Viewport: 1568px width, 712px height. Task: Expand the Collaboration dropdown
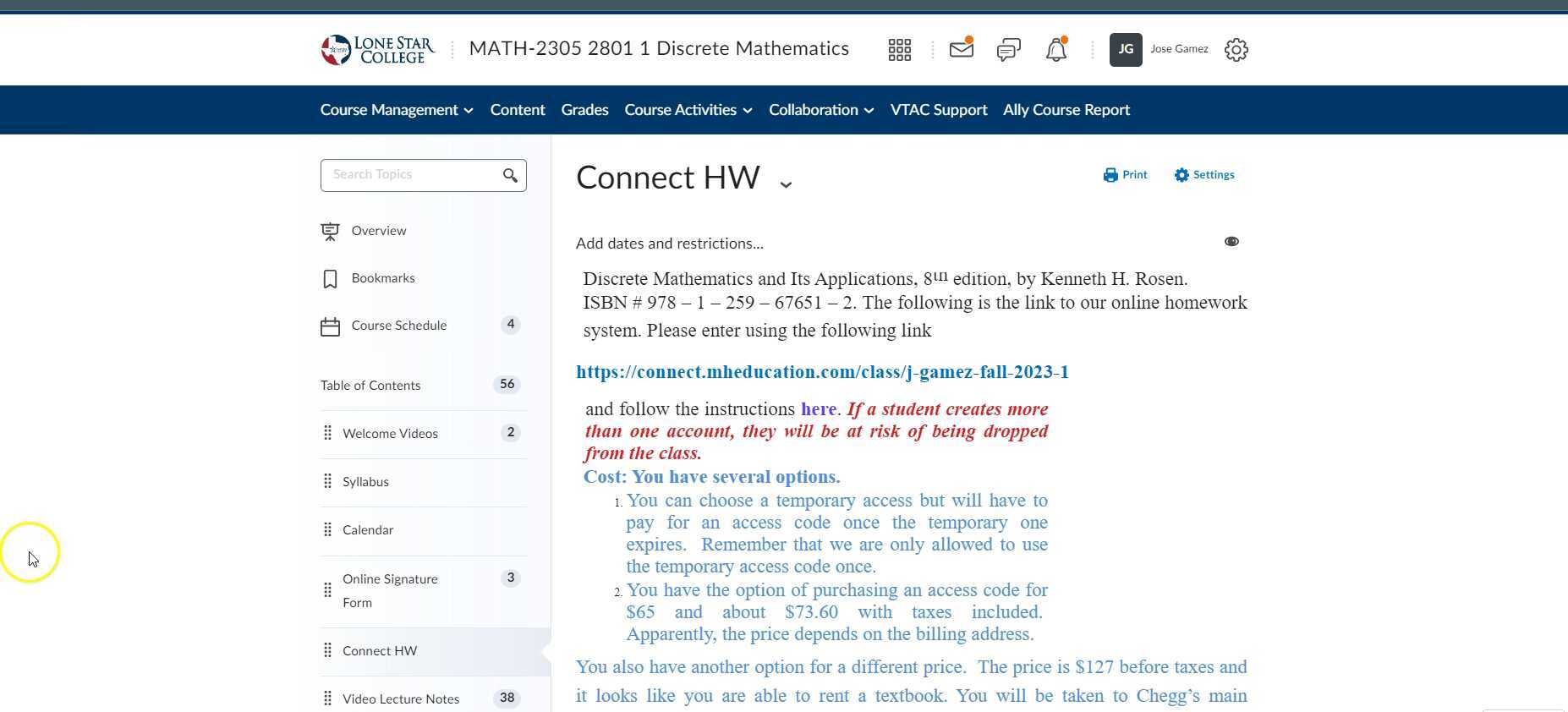click(x=821, y=110)
